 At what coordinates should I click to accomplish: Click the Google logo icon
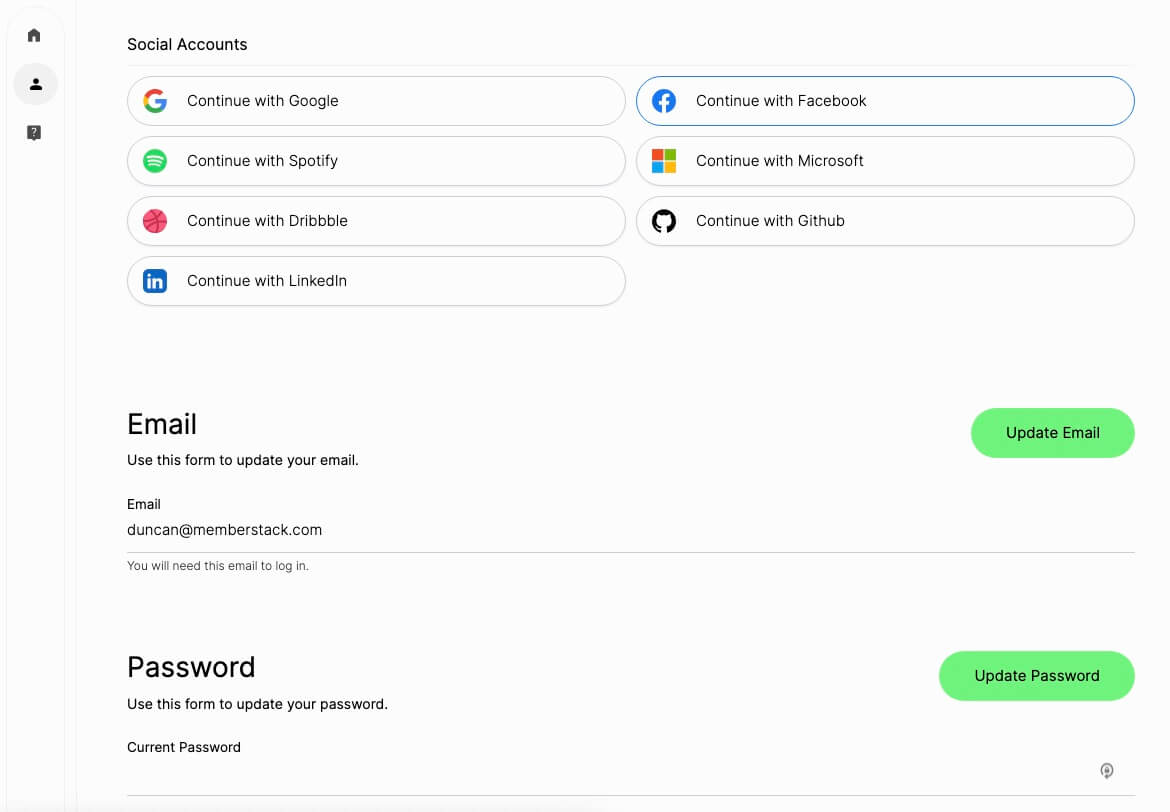point(155,101)
